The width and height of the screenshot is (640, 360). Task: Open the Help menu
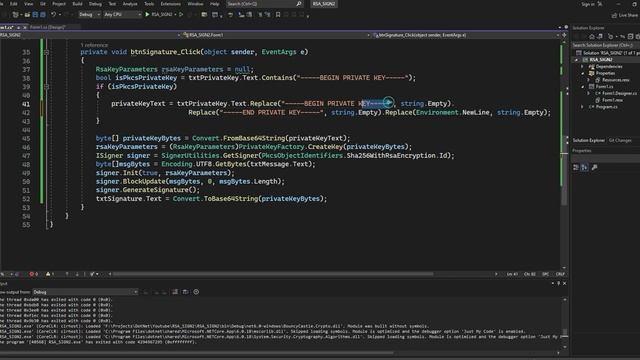pyautogui.click(x=214, y=4)
